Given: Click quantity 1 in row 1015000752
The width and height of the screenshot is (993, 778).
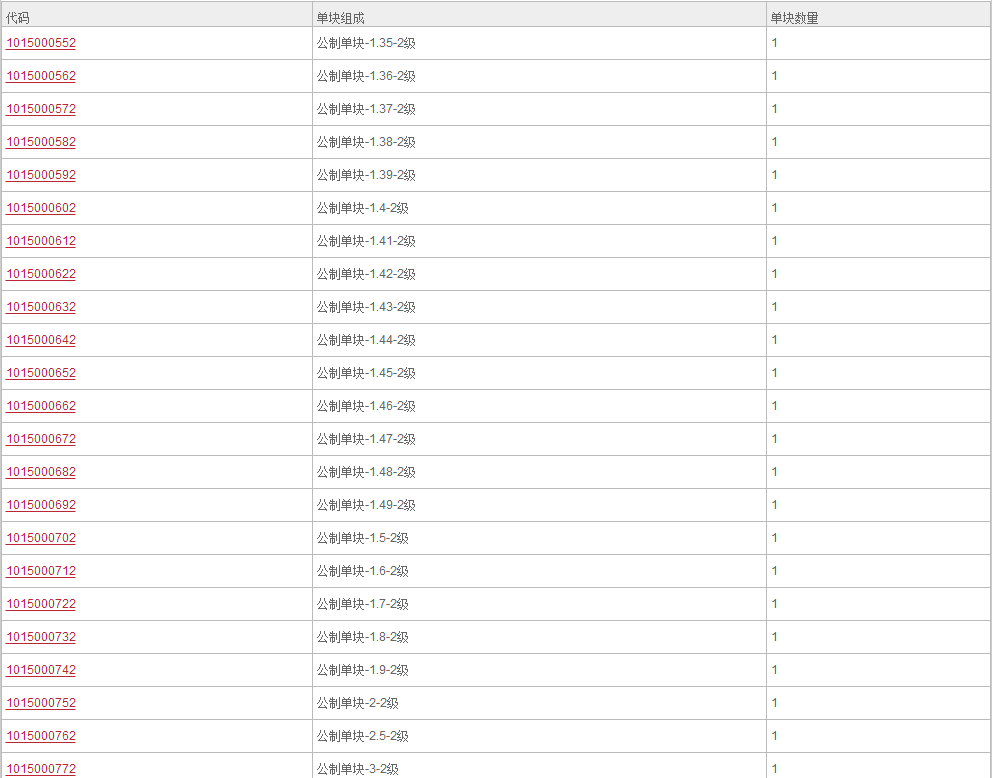Looking at the screenshot, I should (x=775, y=703).
